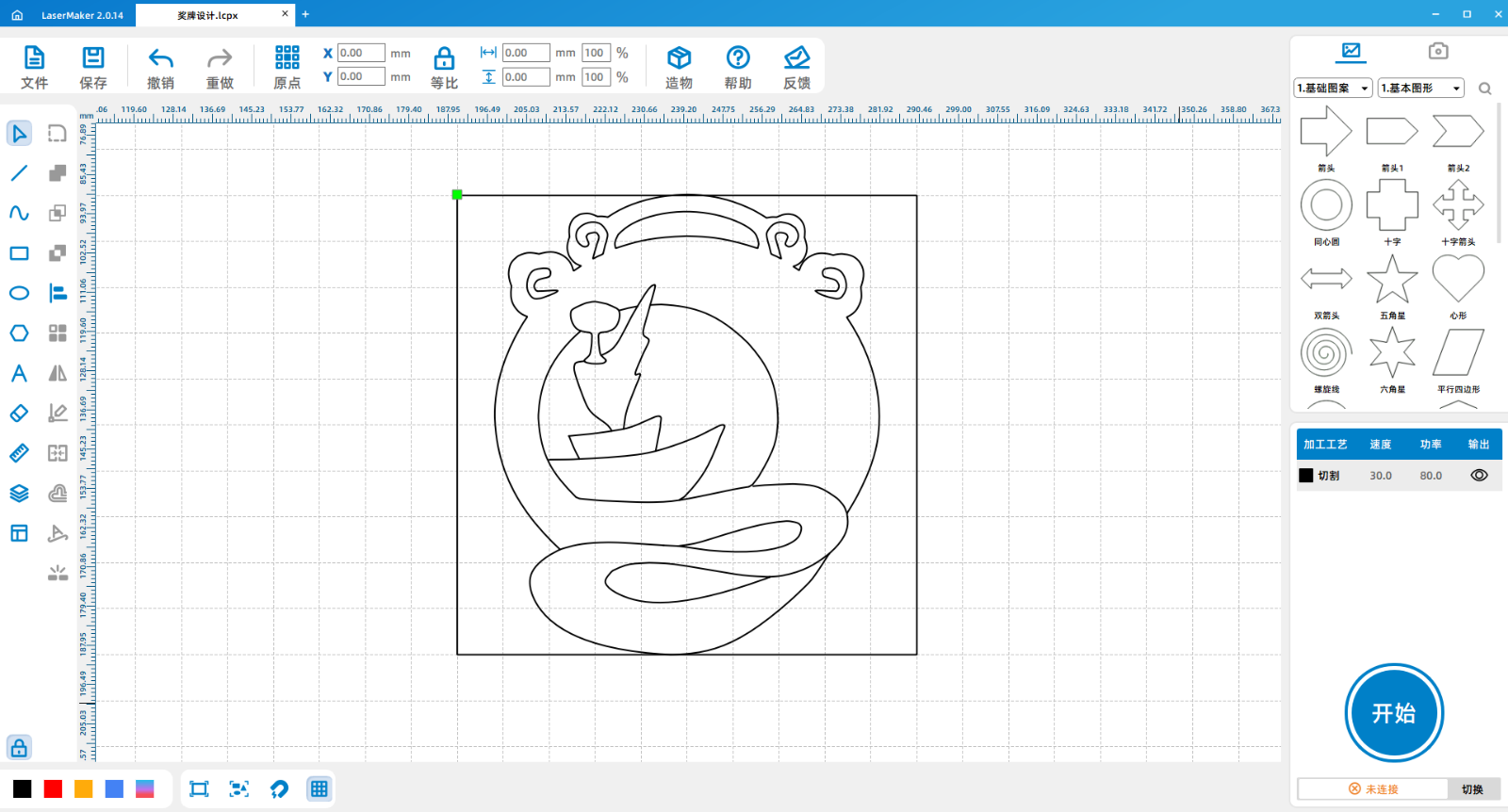The width and height of the screenshot is (1508, 812).
Task: Expand the 1.基本图形 dropdown
Action: tap(1420, 89)
